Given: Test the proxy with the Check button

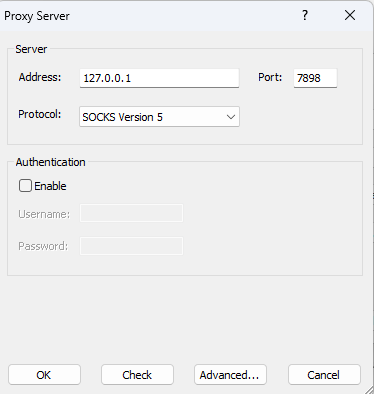Looking at the screenshot, I should coord(137,375).
